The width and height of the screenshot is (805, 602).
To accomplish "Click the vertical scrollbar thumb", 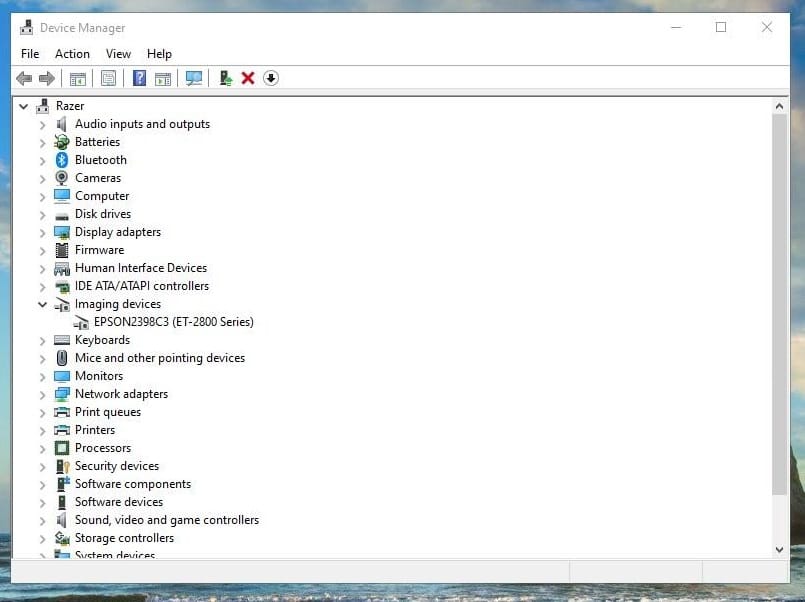I will point(779,304).
